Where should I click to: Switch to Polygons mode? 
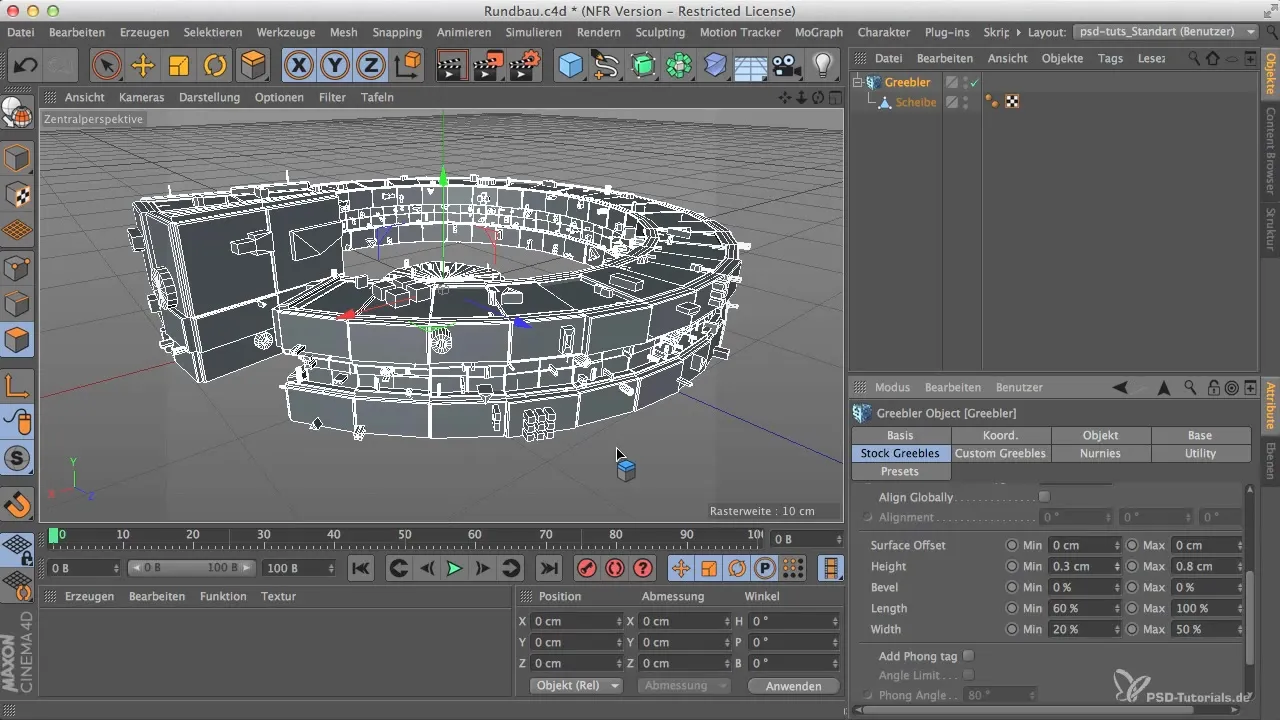point(18,340)
